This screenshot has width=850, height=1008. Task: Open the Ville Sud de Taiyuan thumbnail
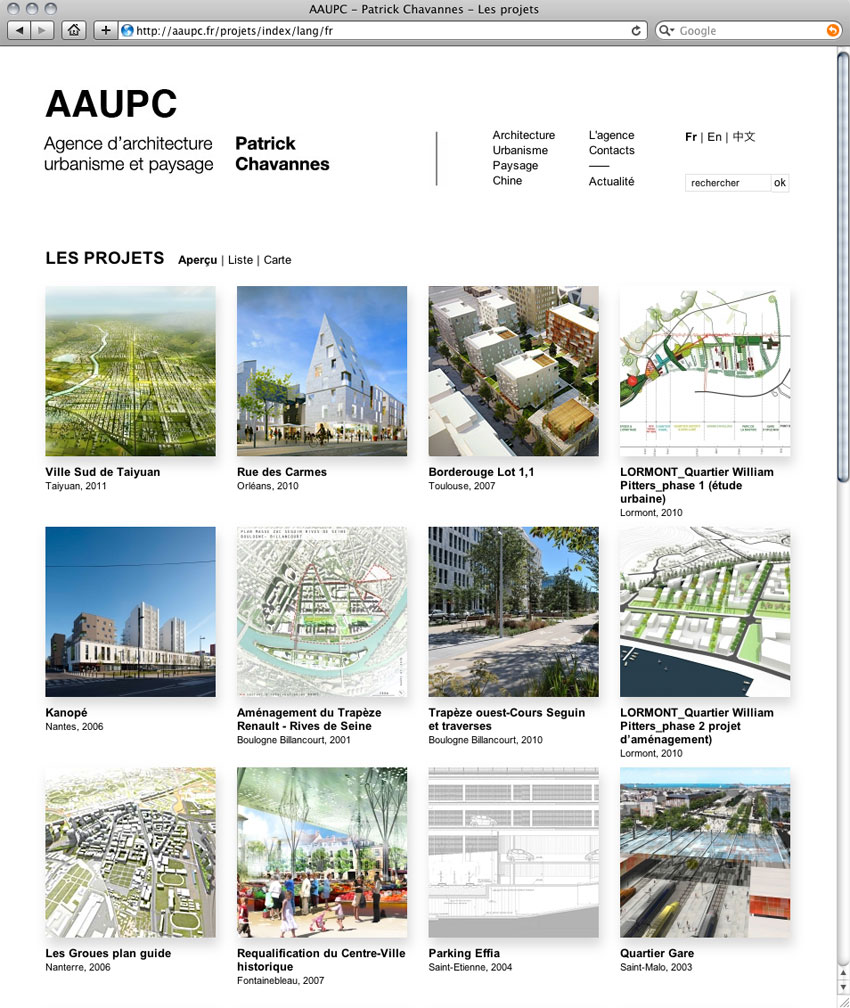pos(130,371)
